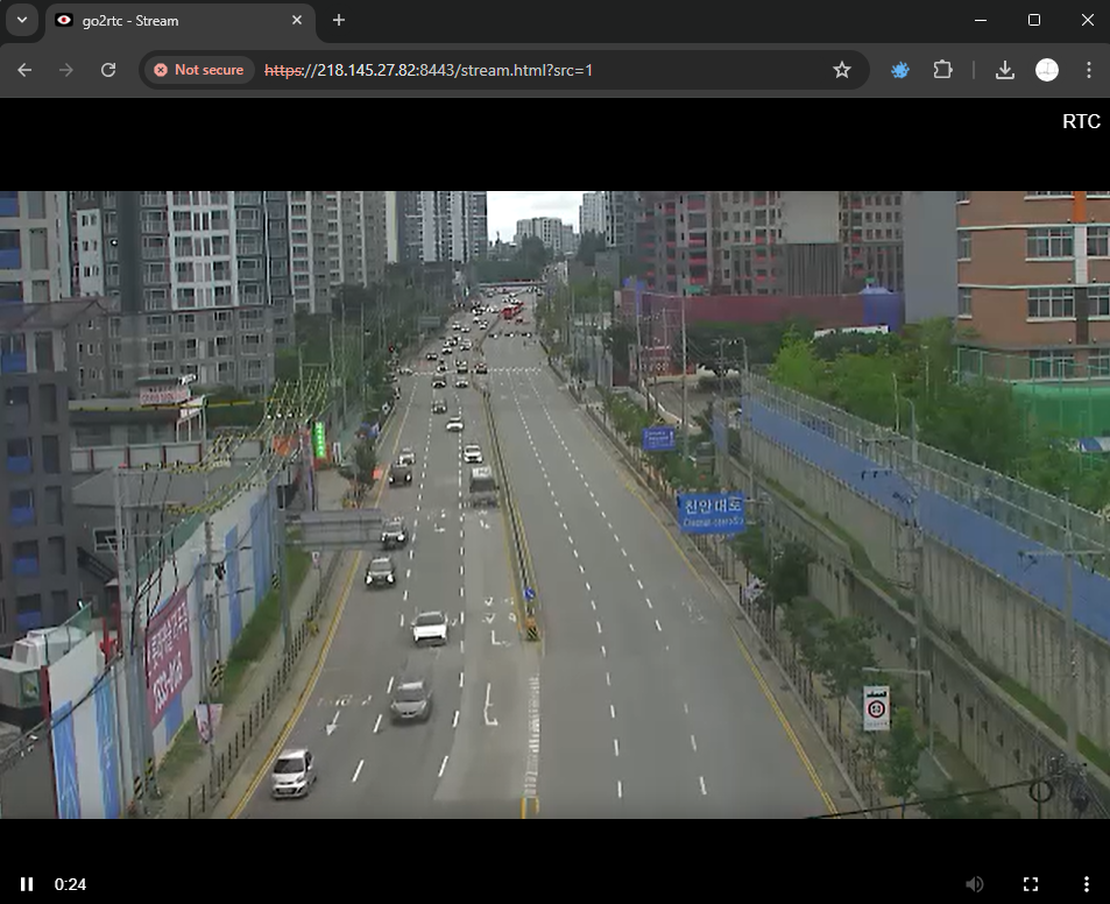This screenshot has height=904, width=1110.
Task: Open Downloads from the browser toolbar
Action: click(x=1004, y=70)
